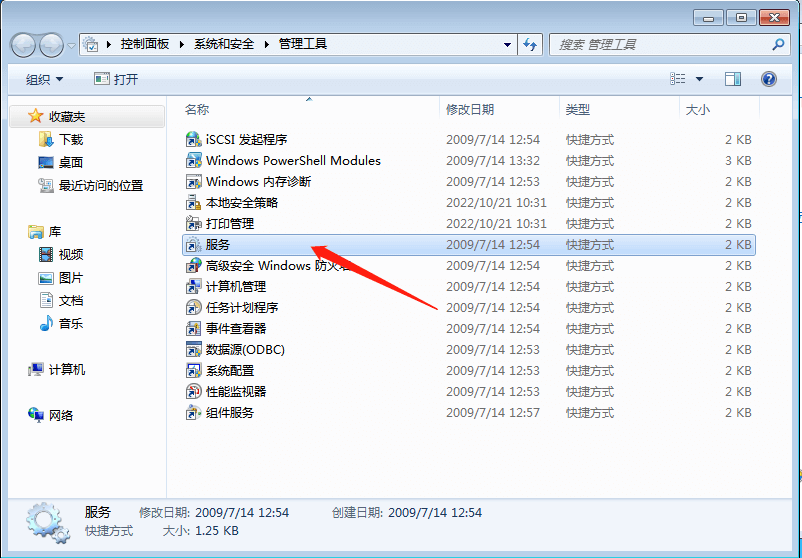The width and height of the screenshot is (802, 558).
Task: Select the 服务 gear icon in list
Action: tap(193, 244)
